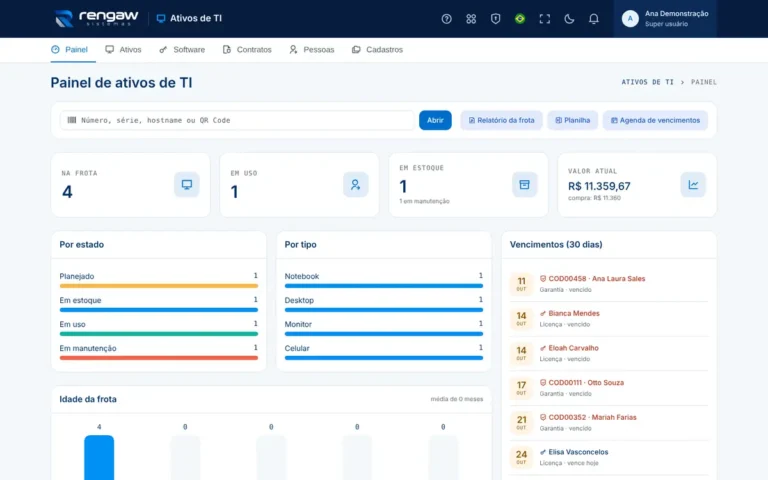Click the Em estoque blue progress bar
The width and height of the screenshot is (768, 480).
pos(159,310)
